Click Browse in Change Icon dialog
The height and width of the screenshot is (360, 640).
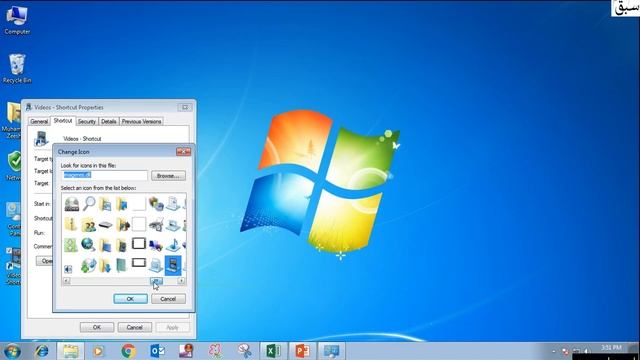tap(168, 176)
